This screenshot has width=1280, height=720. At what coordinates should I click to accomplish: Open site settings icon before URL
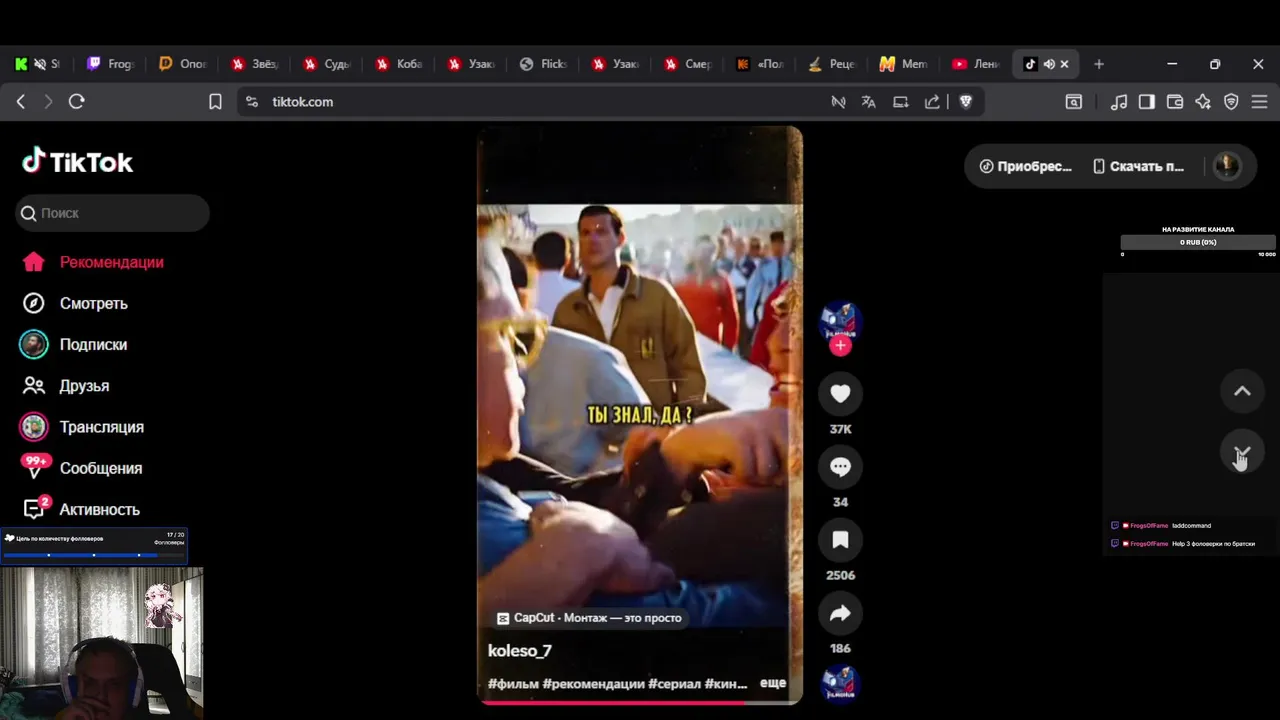[x=252, y=102]
